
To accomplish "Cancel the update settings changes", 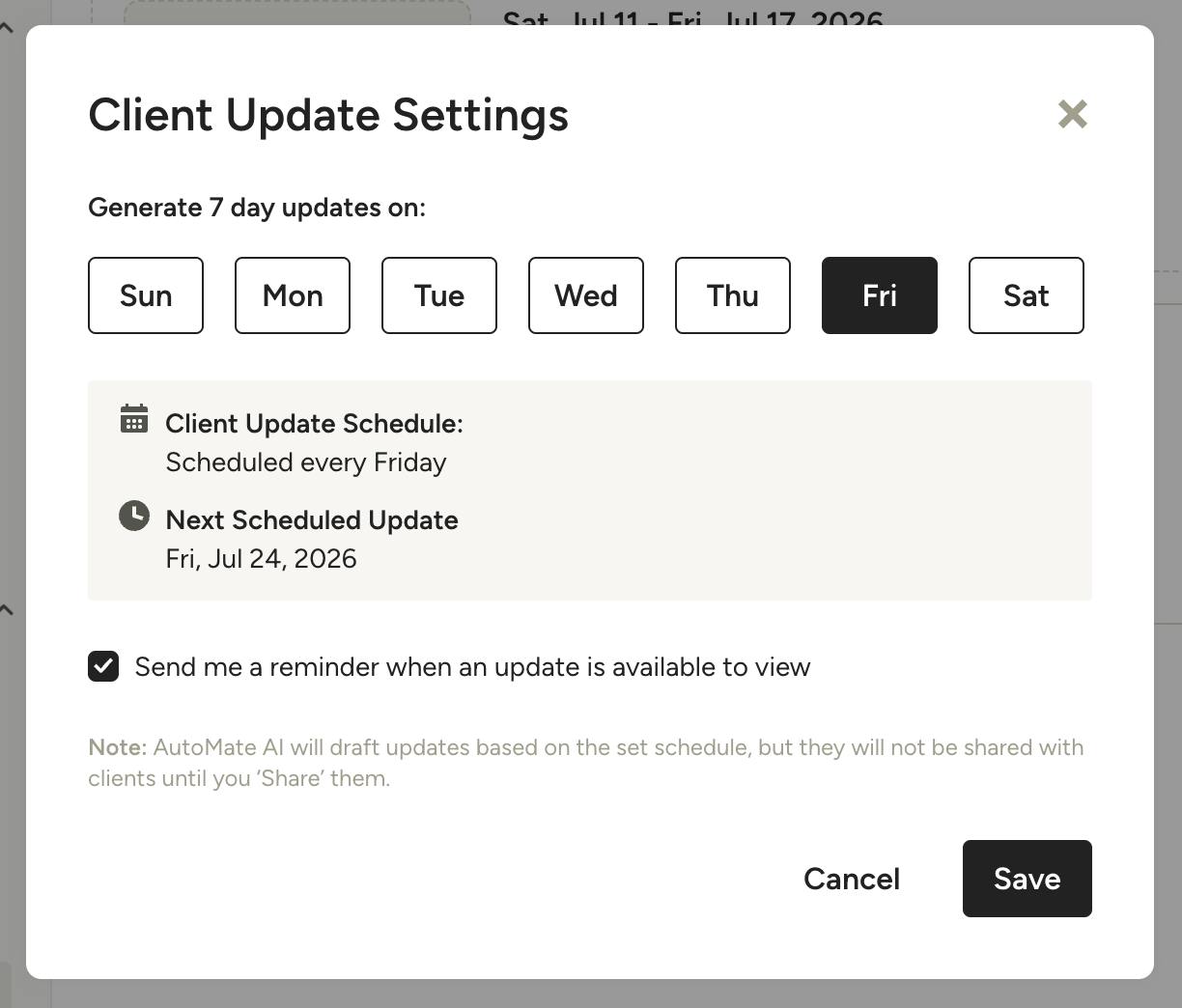I will [852, 879].
